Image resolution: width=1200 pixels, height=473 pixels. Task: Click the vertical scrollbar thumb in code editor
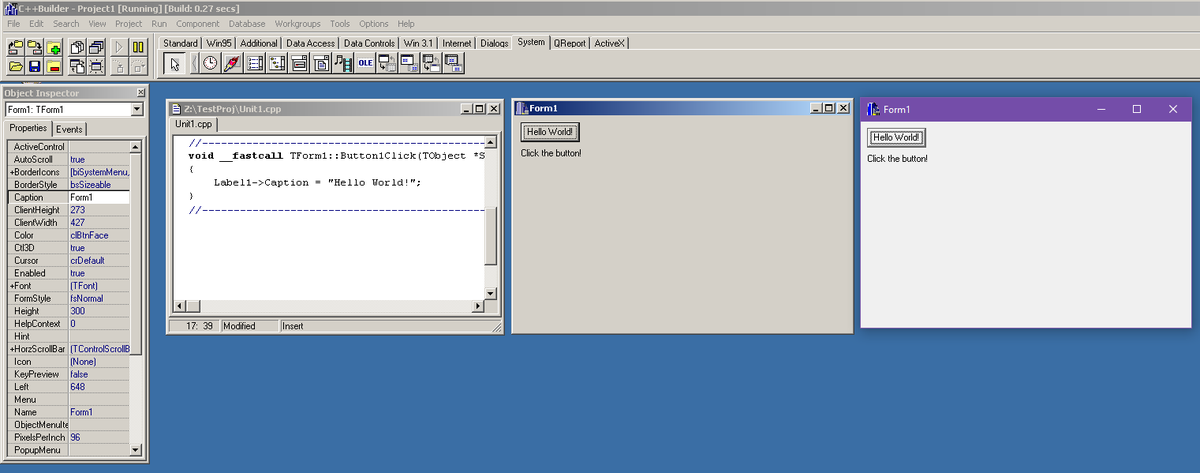point(490,238)
